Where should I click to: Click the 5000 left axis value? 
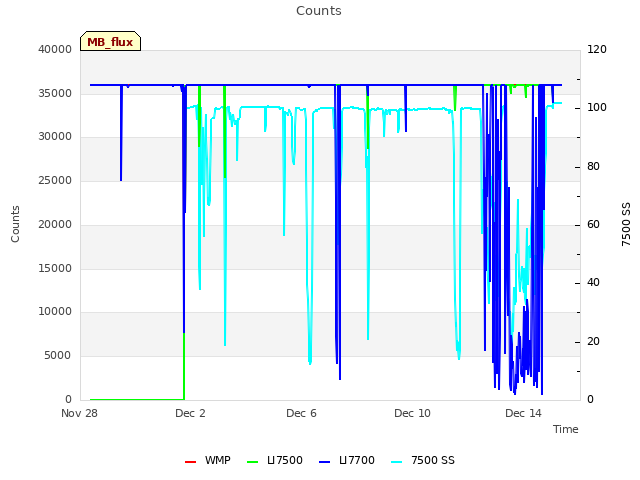click(58, 356)
